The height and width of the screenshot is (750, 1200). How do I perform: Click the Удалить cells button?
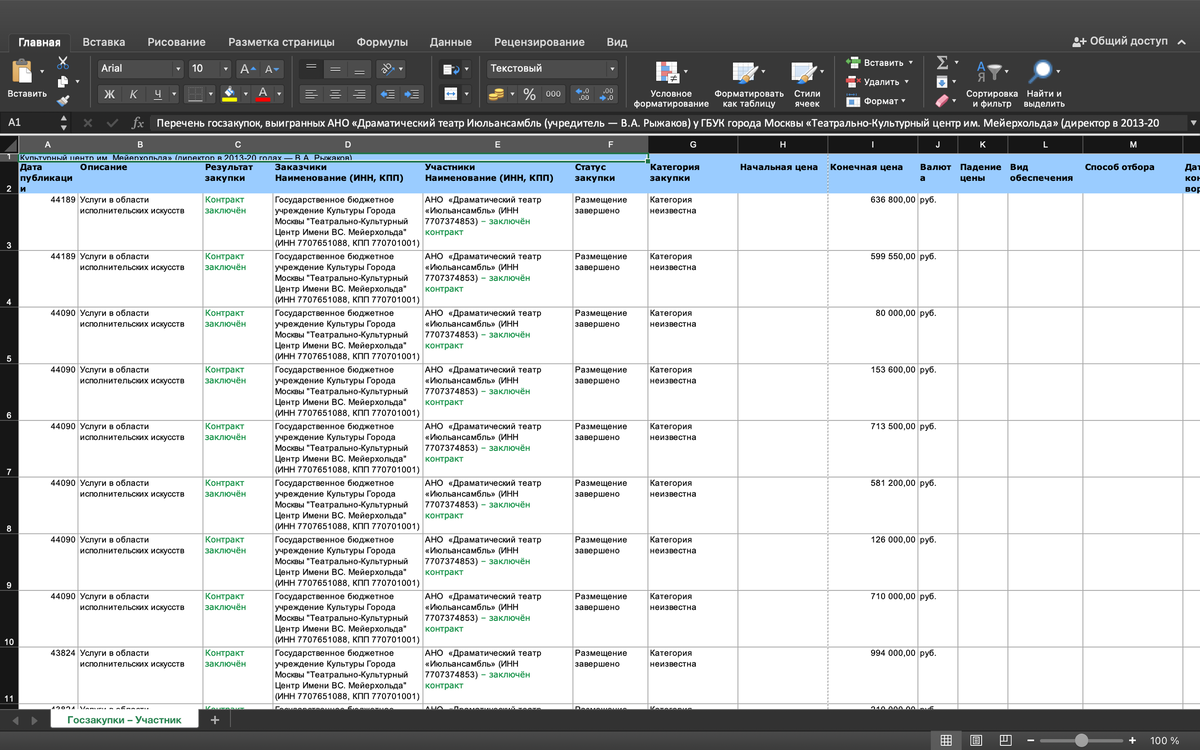coord(877,81)
